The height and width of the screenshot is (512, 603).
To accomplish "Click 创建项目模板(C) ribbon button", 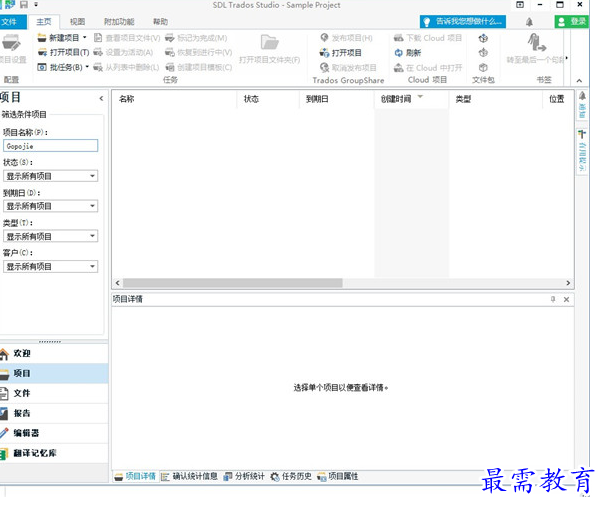I will click(x=198, y=67).
